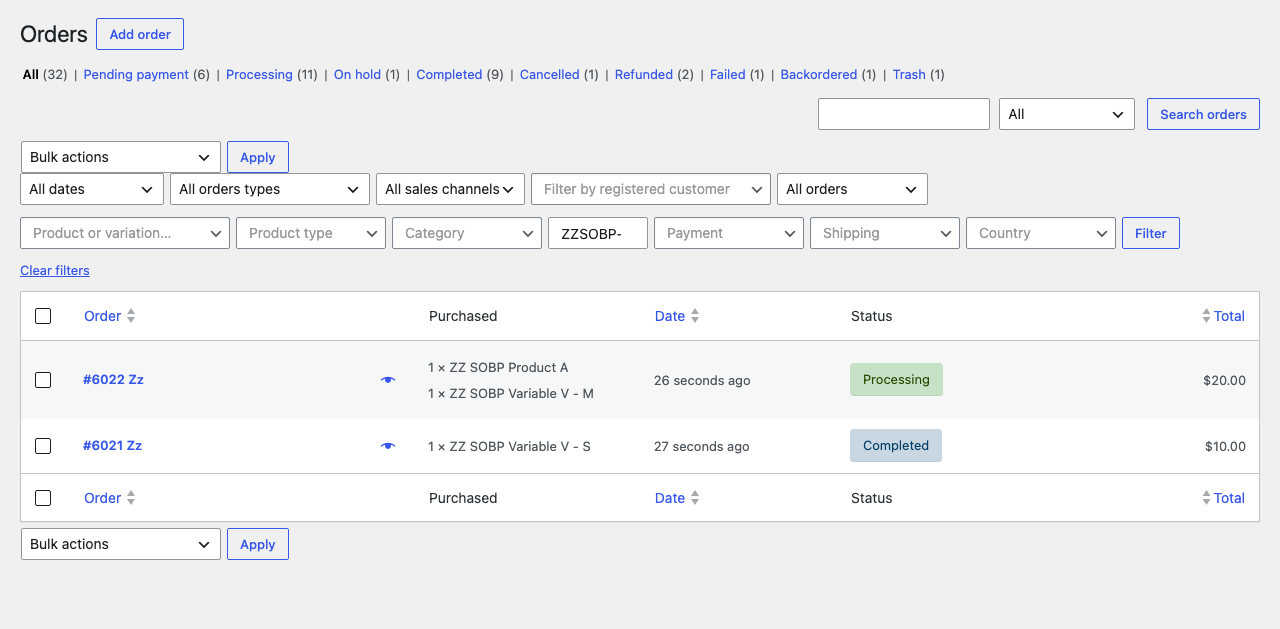Tick the checkbox for order #6022

[x=43, y=380]
